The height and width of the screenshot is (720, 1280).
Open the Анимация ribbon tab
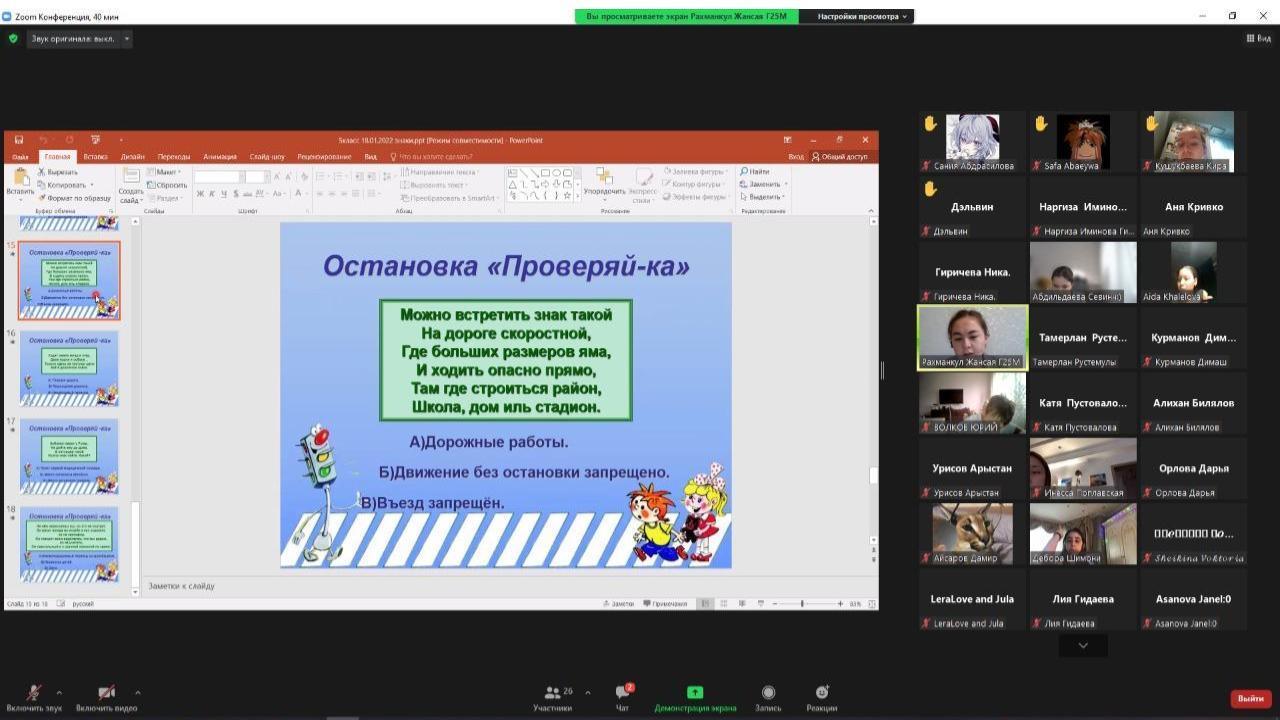[x=219, y=157]
